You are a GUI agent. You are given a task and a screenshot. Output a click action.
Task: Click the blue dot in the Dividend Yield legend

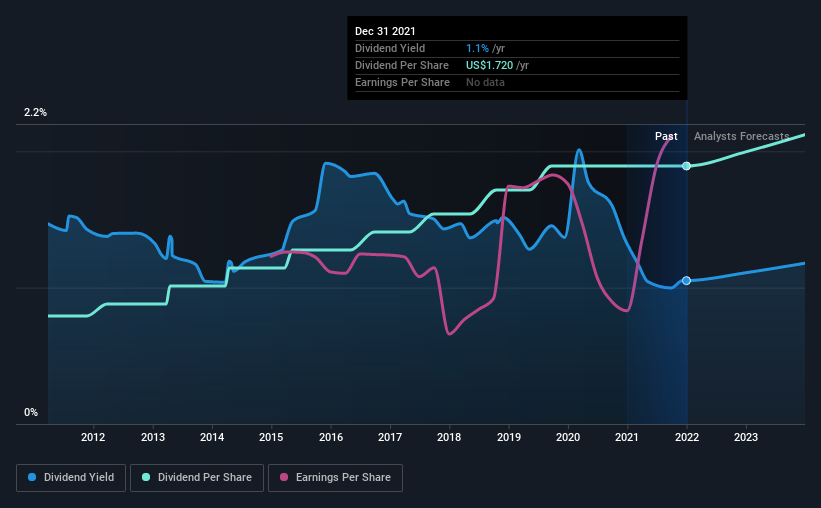pyautogui.click(x=33, y=478)
